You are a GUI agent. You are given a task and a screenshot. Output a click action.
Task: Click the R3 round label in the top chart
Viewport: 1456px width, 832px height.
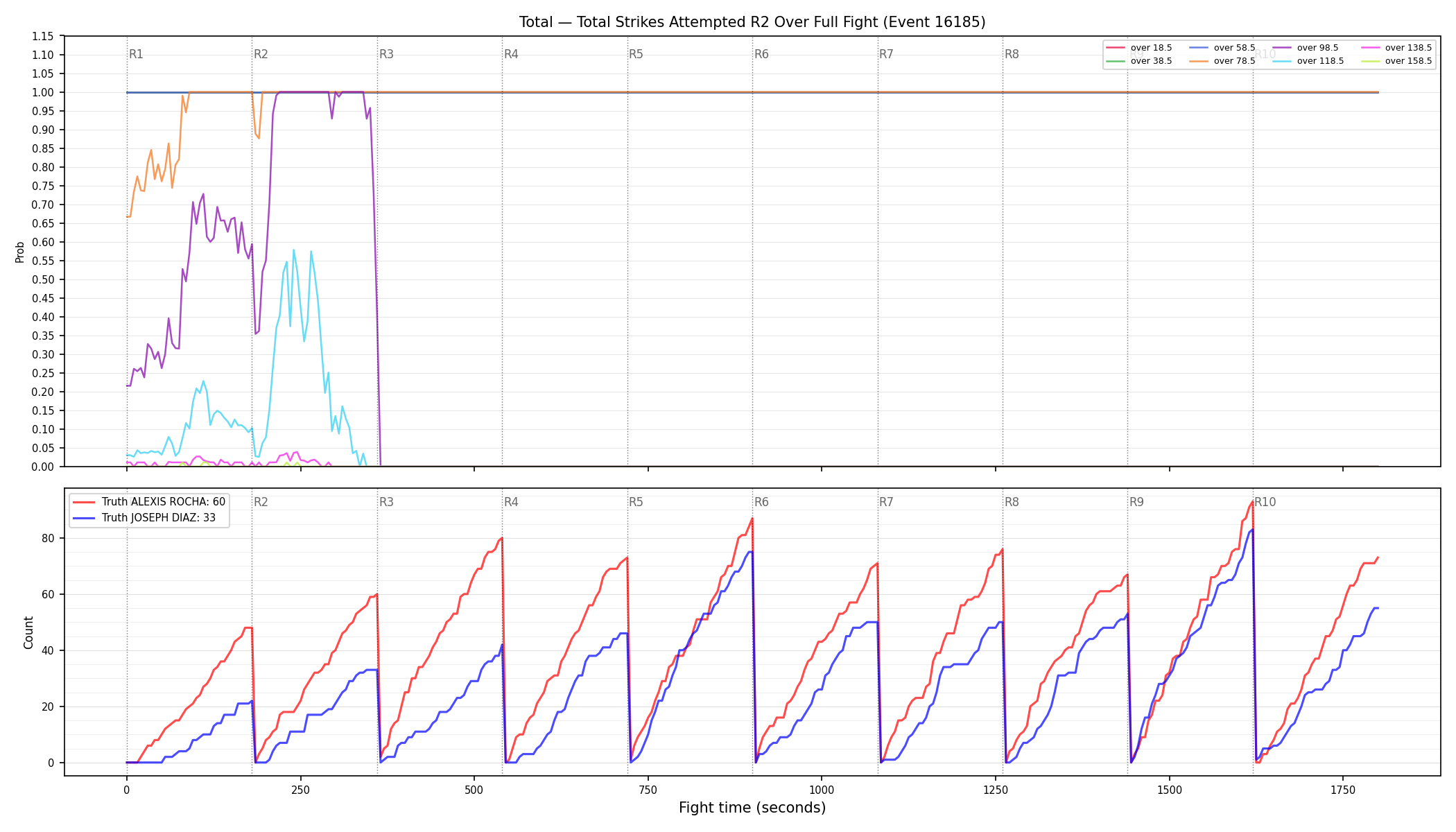pyautogui.click(x=386, y=54)
